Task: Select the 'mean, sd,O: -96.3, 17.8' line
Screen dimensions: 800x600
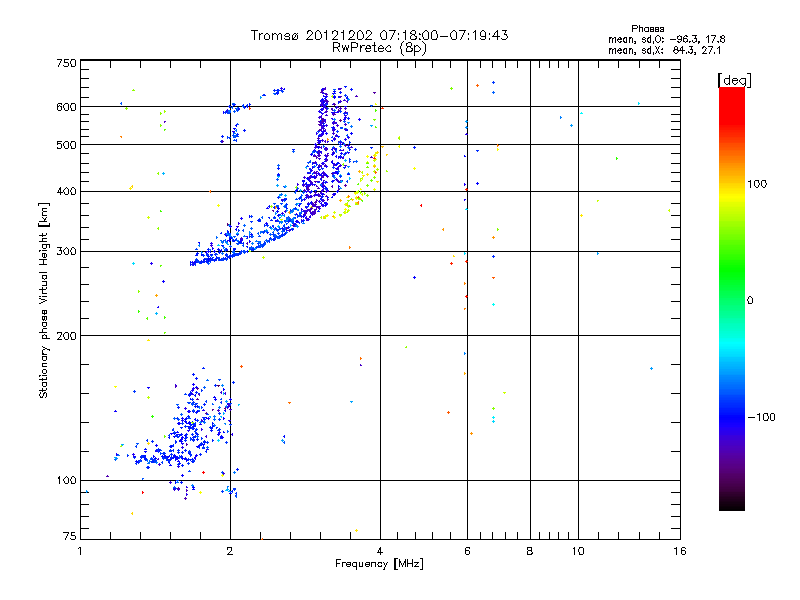Action: tap(666, 39)
